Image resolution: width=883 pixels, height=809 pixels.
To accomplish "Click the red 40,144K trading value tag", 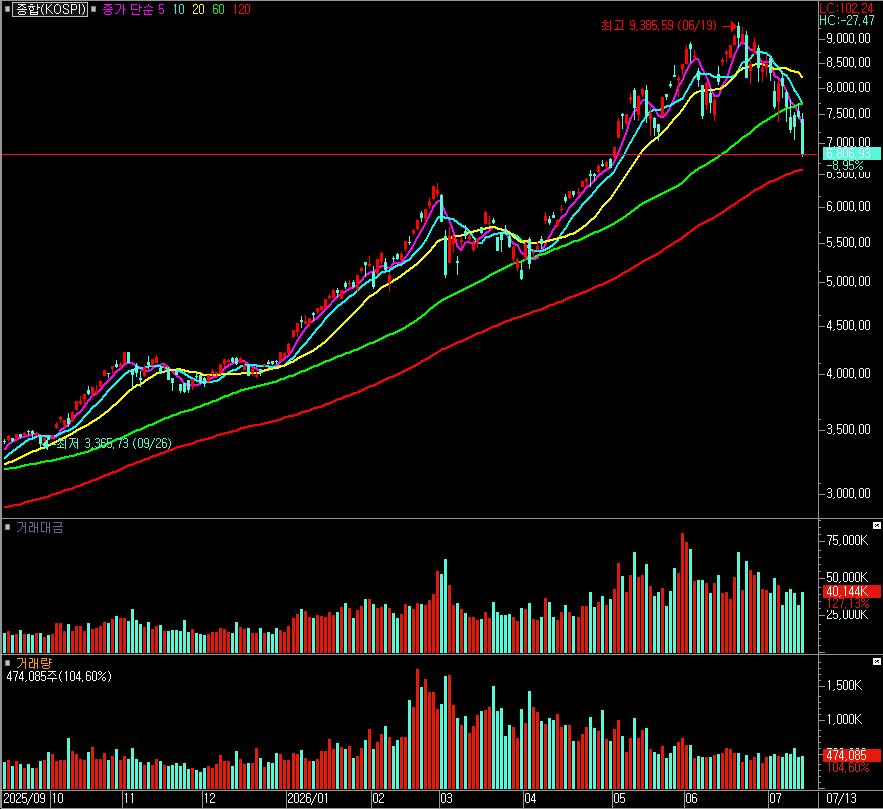I will [851, 591].
